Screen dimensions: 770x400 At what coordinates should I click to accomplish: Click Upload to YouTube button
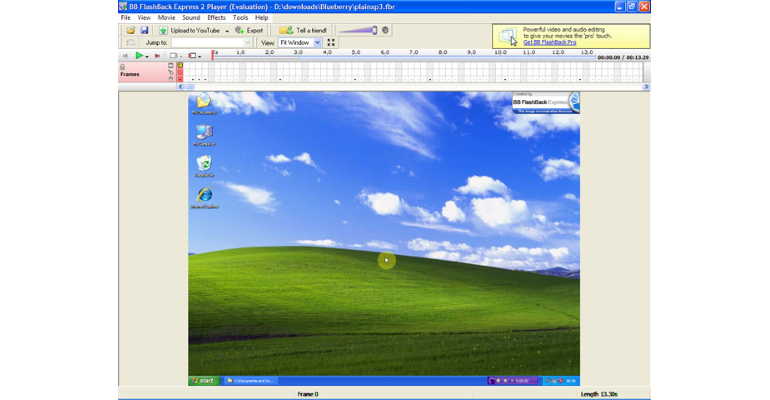coord(190,30)
